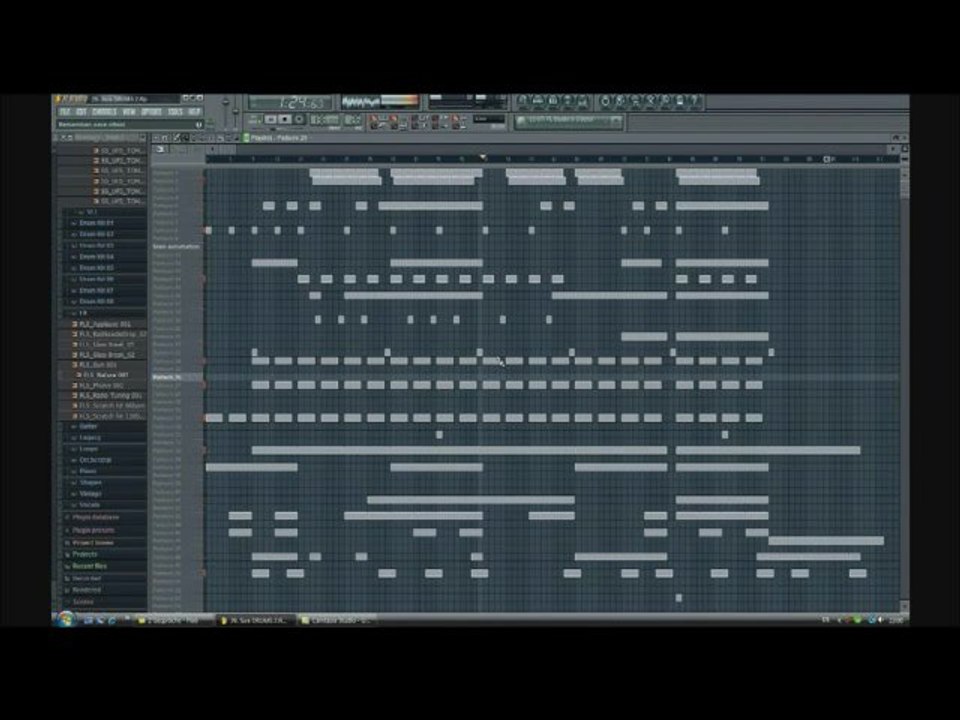Select the pencil draw tool in playlist

click(176, 138)
